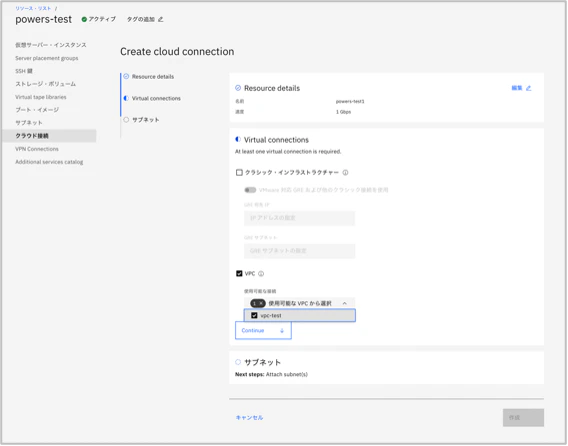Viewport: 568px width, 446px height.
Task: Collapse the 使用可能な VPC から選択 dropdown
Action: (300, 303)
